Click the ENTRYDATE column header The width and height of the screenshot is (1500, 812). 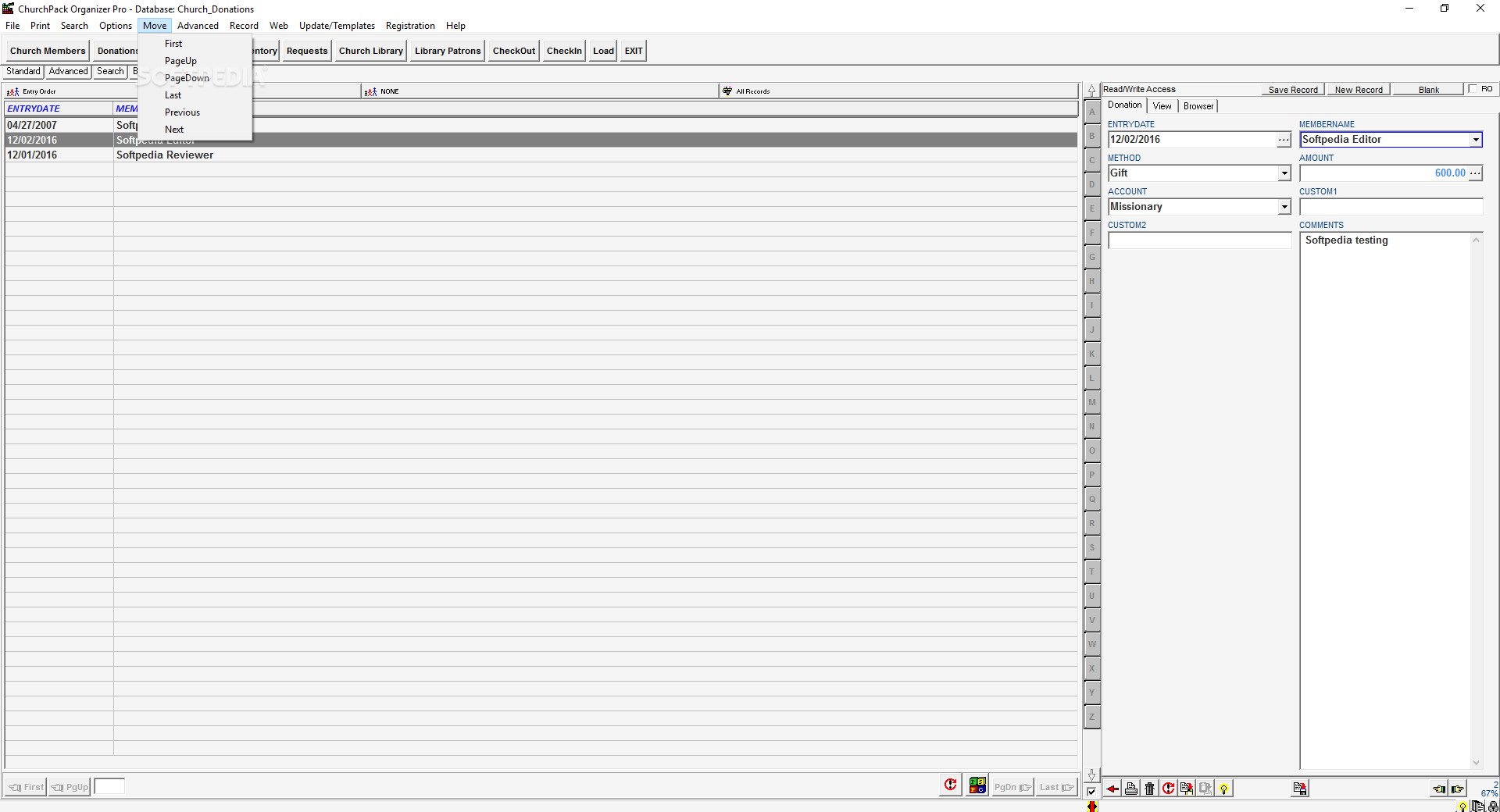pyautogui.click(x=59, y=109)
